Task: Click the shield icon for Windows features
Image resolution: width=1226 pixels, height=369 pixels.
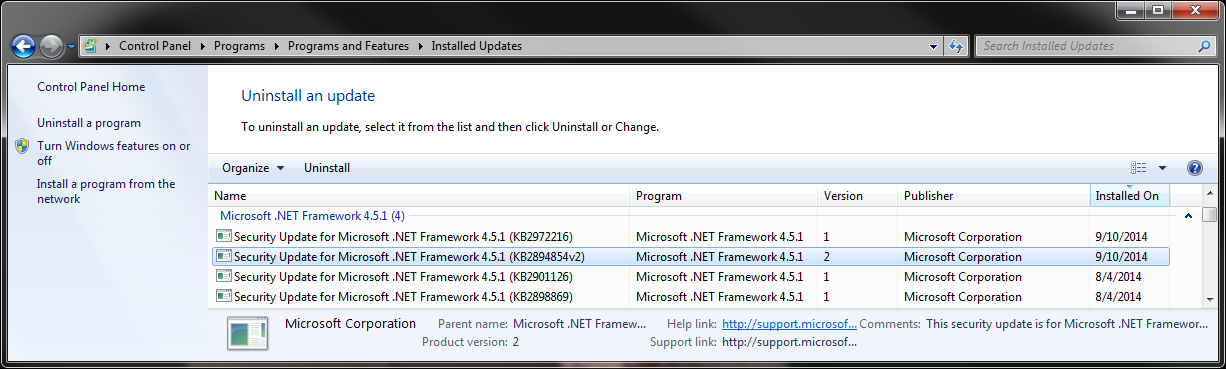Action: coord(22,146)
